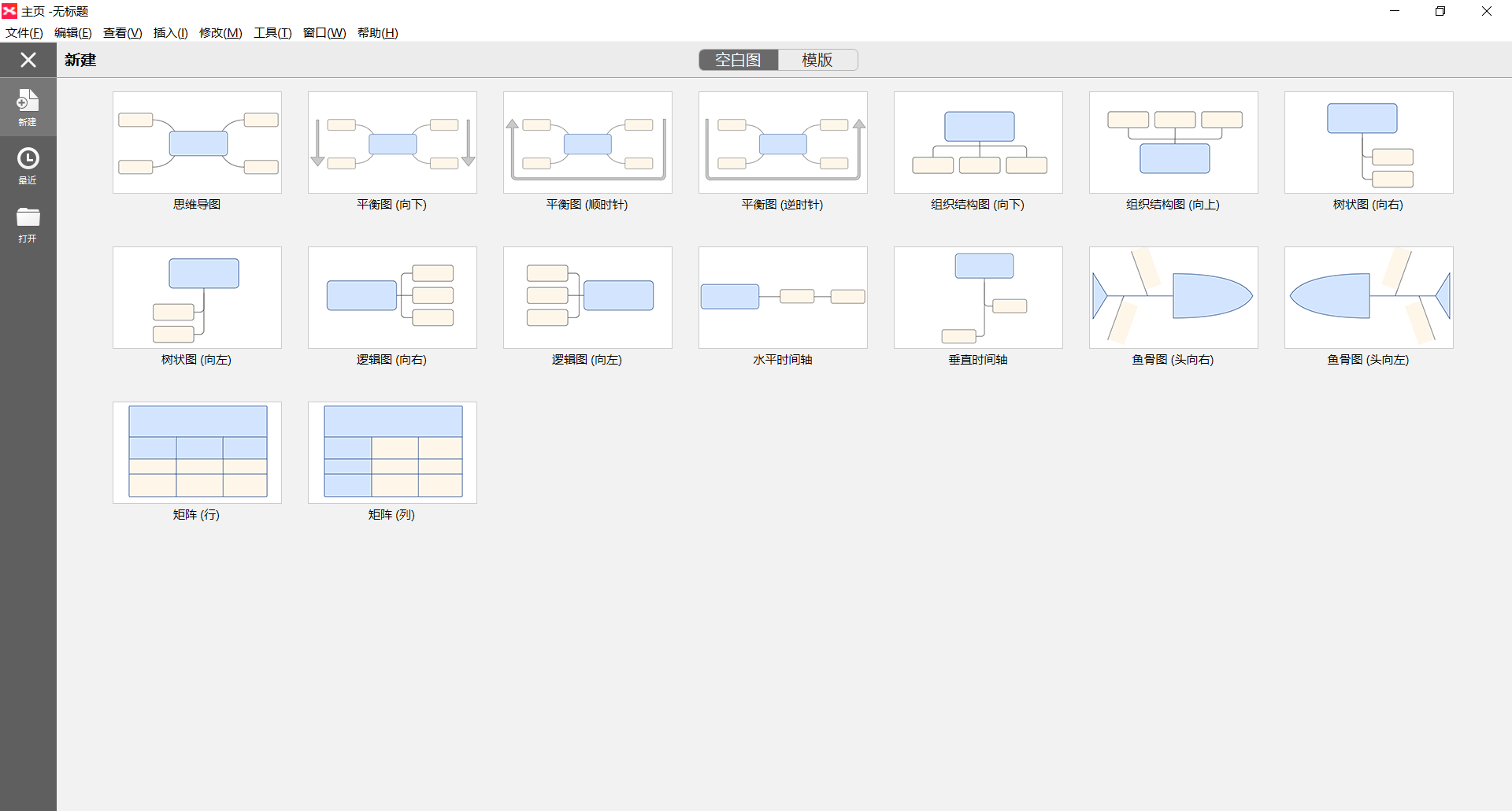Screen dimensions: 1512x811
Task: Open the 文件(F) menu
Action: [24, 33]
